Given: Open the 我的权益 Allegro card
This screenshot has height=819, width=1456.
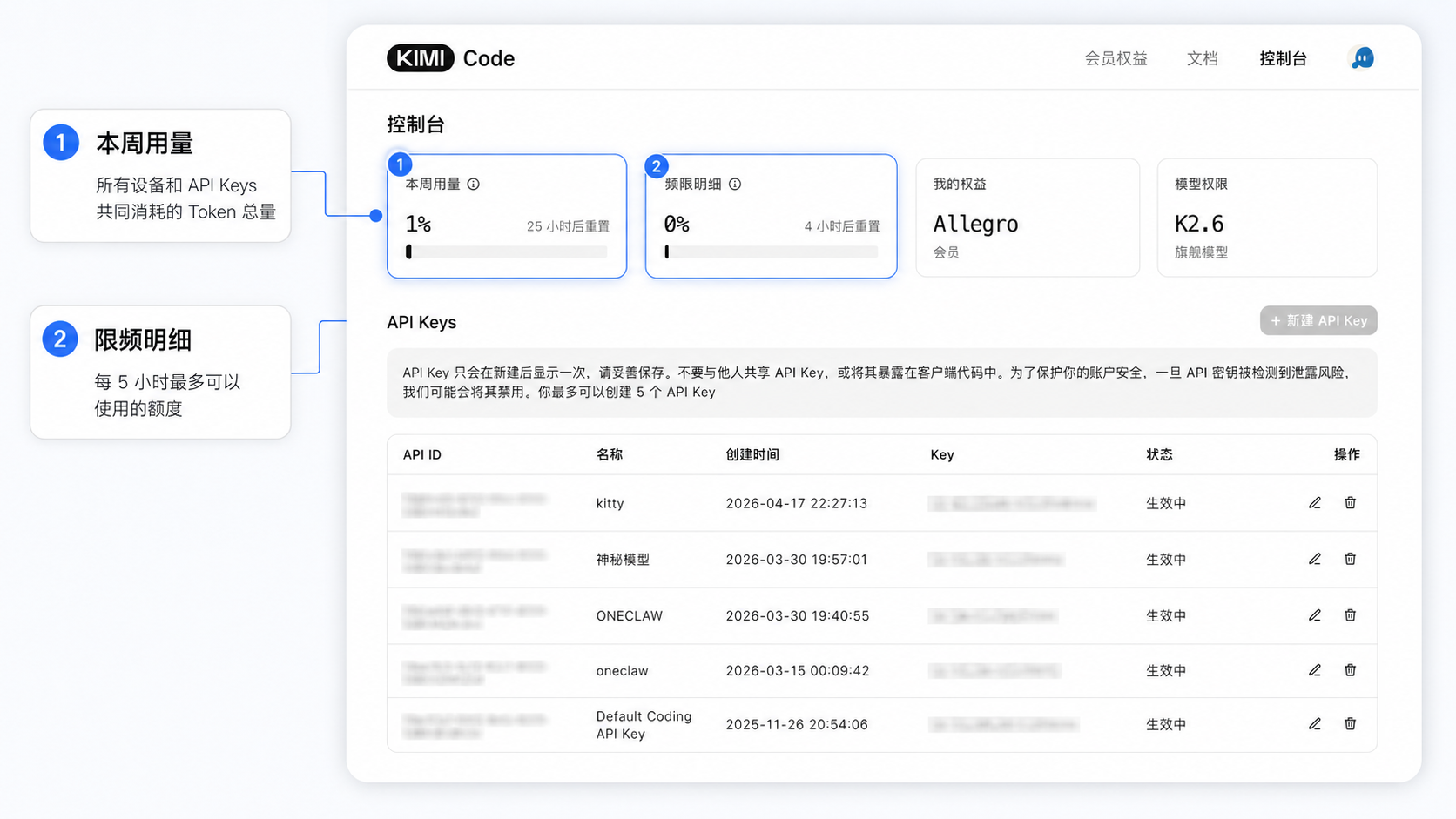Looking at the screenshot, I should pyautogui.click(x=1028, y=218).
